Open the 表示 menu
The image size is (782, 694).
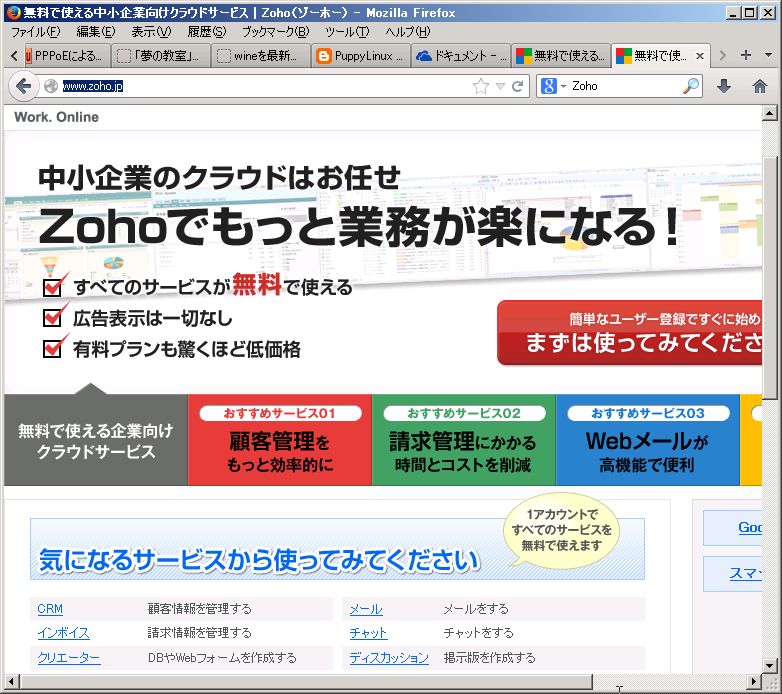(151, 32)
